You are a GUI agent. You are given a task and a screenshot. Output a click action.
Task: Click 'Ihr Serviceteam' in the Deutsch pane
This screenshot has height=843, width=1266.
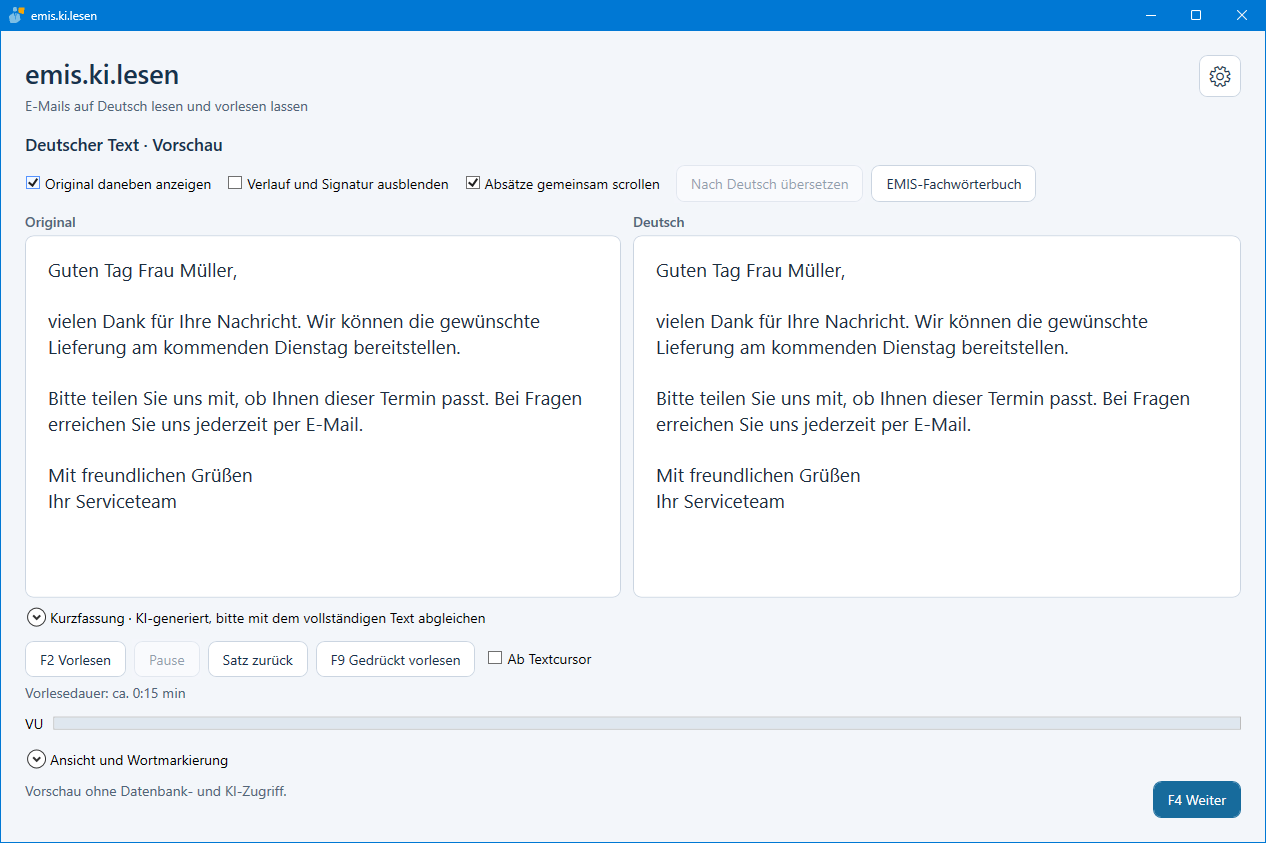[x=720, y=502]
